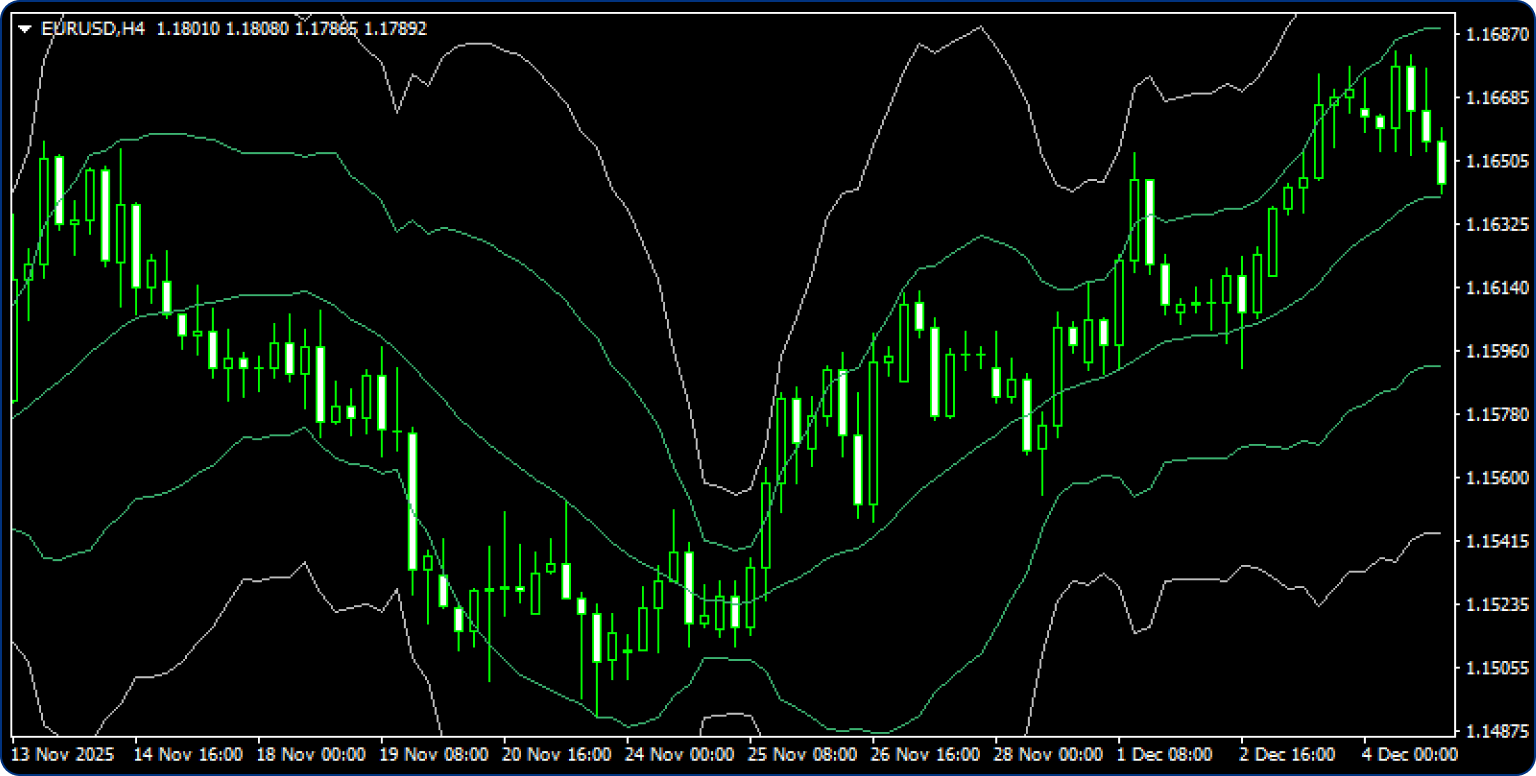This screenshot has width=1536, height=776.
Task: Click the 14 Nov 16:00 time label
Action: (187, 754)
